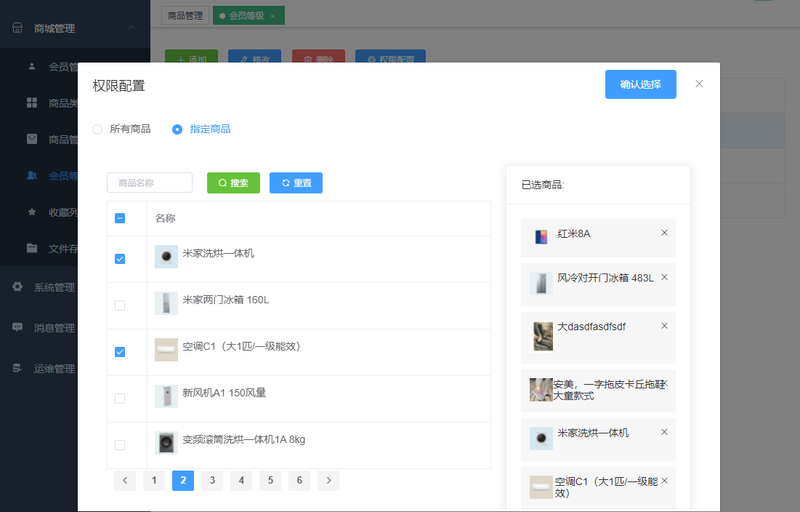The height and width of the screenshot is (512, 800).
Task: Collapse the 商城管理 sidebar menu
Action: pos(131,27)
